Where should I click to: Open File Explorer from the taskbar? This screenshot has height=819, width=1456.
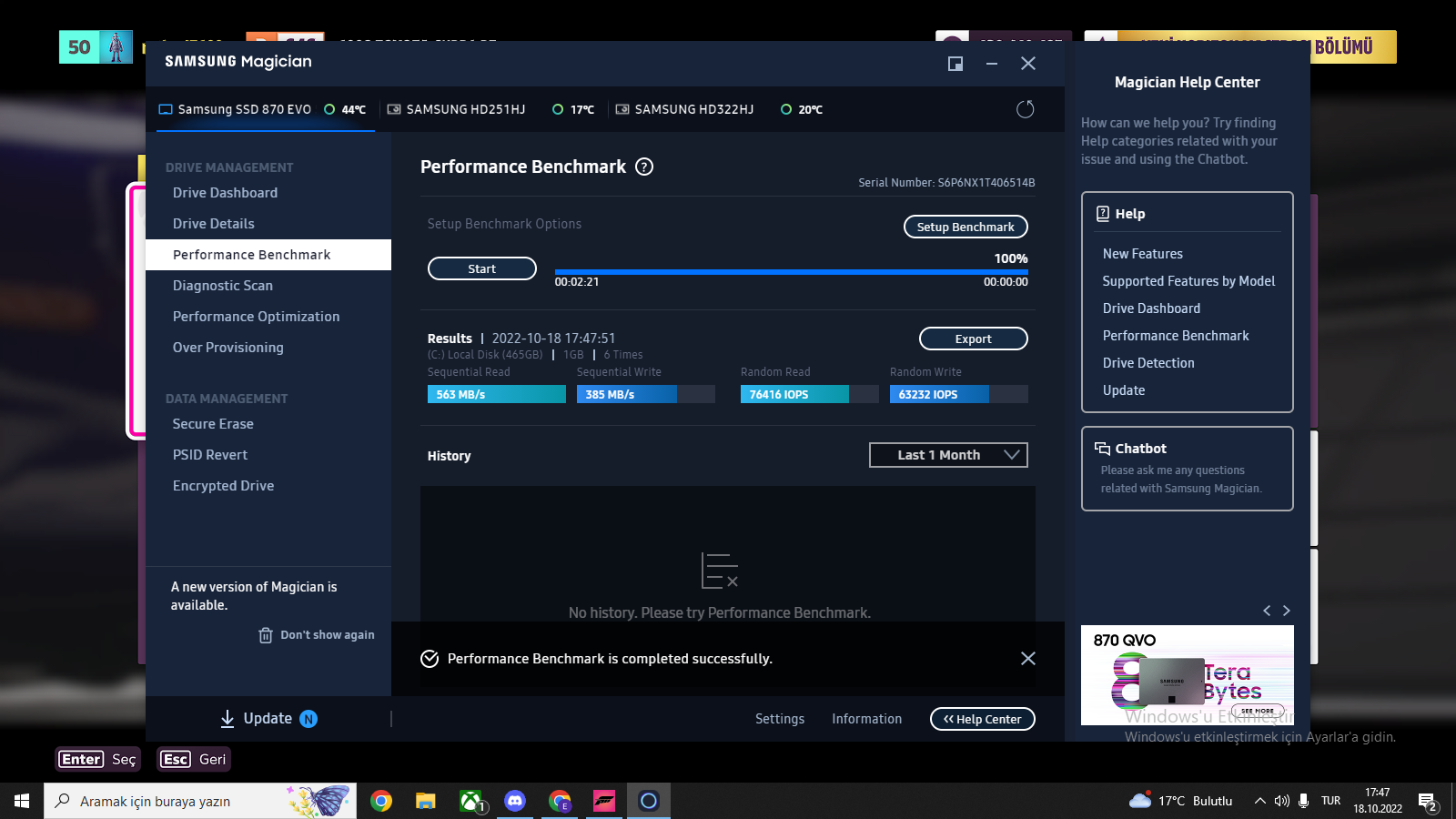[426, 801]
